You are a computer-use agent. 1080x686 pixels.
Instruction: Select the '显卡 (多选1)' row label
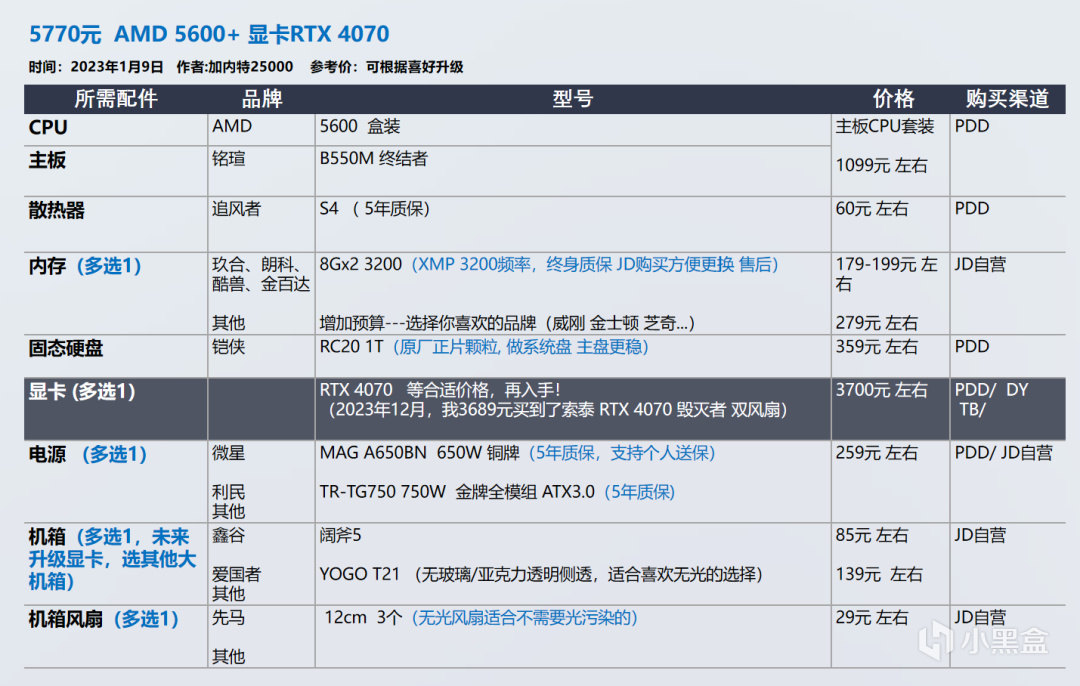point(82,391)
